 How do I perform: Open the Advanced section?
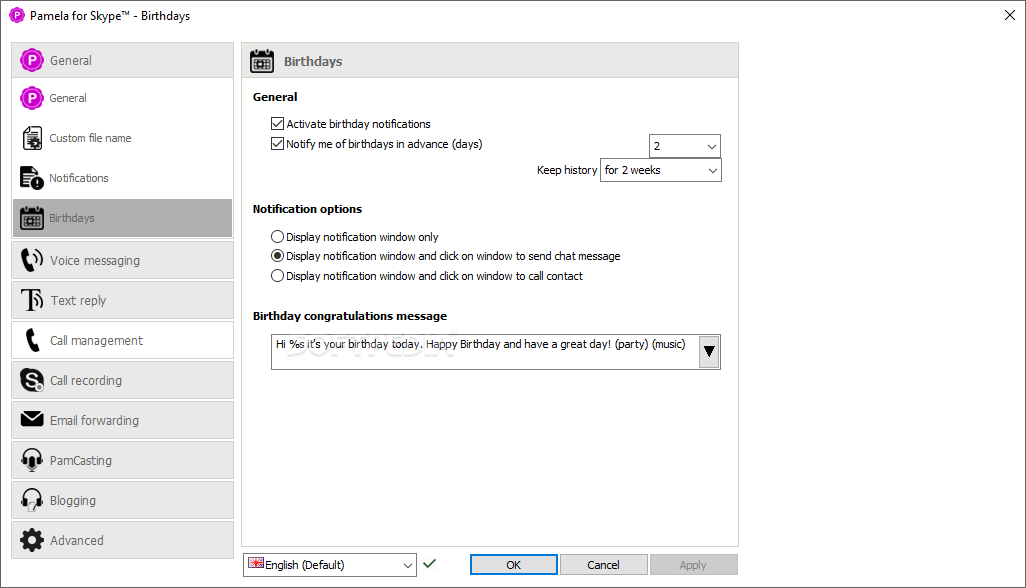[122, 540]
